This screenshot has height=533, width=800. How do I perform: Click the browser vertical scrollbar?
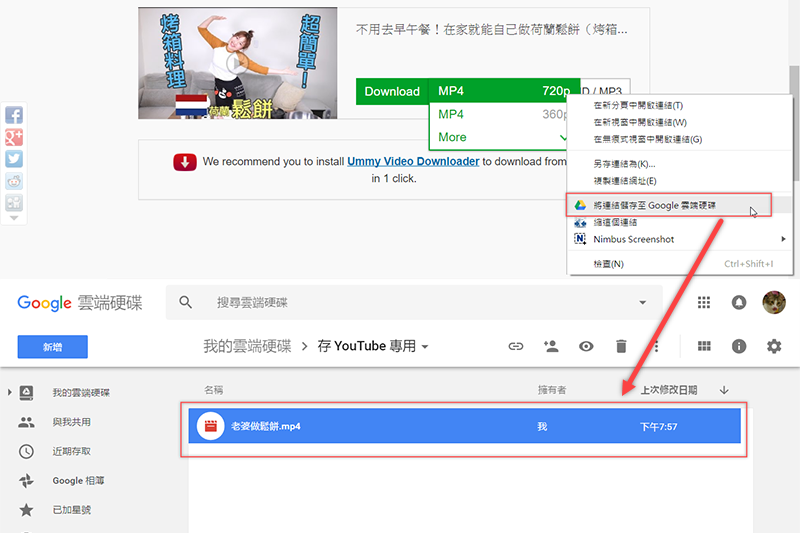(794, 122)
